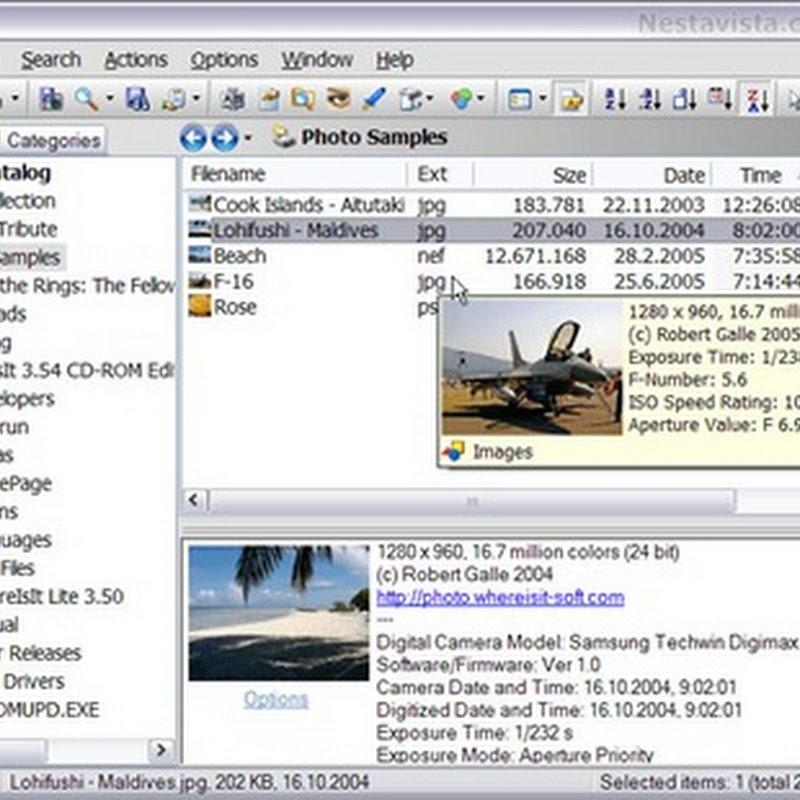Viewport: 800px width, 800px height.
Task: Click the blue forward navigation arrow
Action: 224,137
